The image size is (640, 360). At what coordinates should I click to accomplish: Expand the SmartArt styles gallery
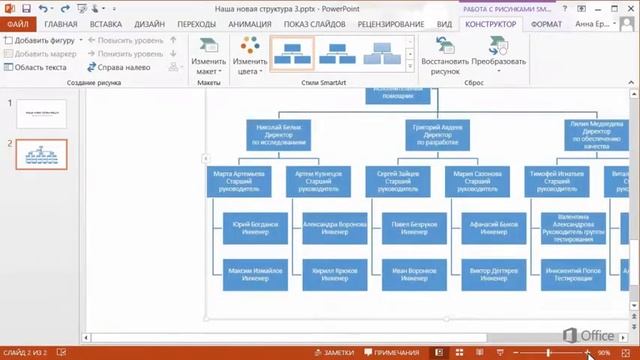[x=410, y=67]
